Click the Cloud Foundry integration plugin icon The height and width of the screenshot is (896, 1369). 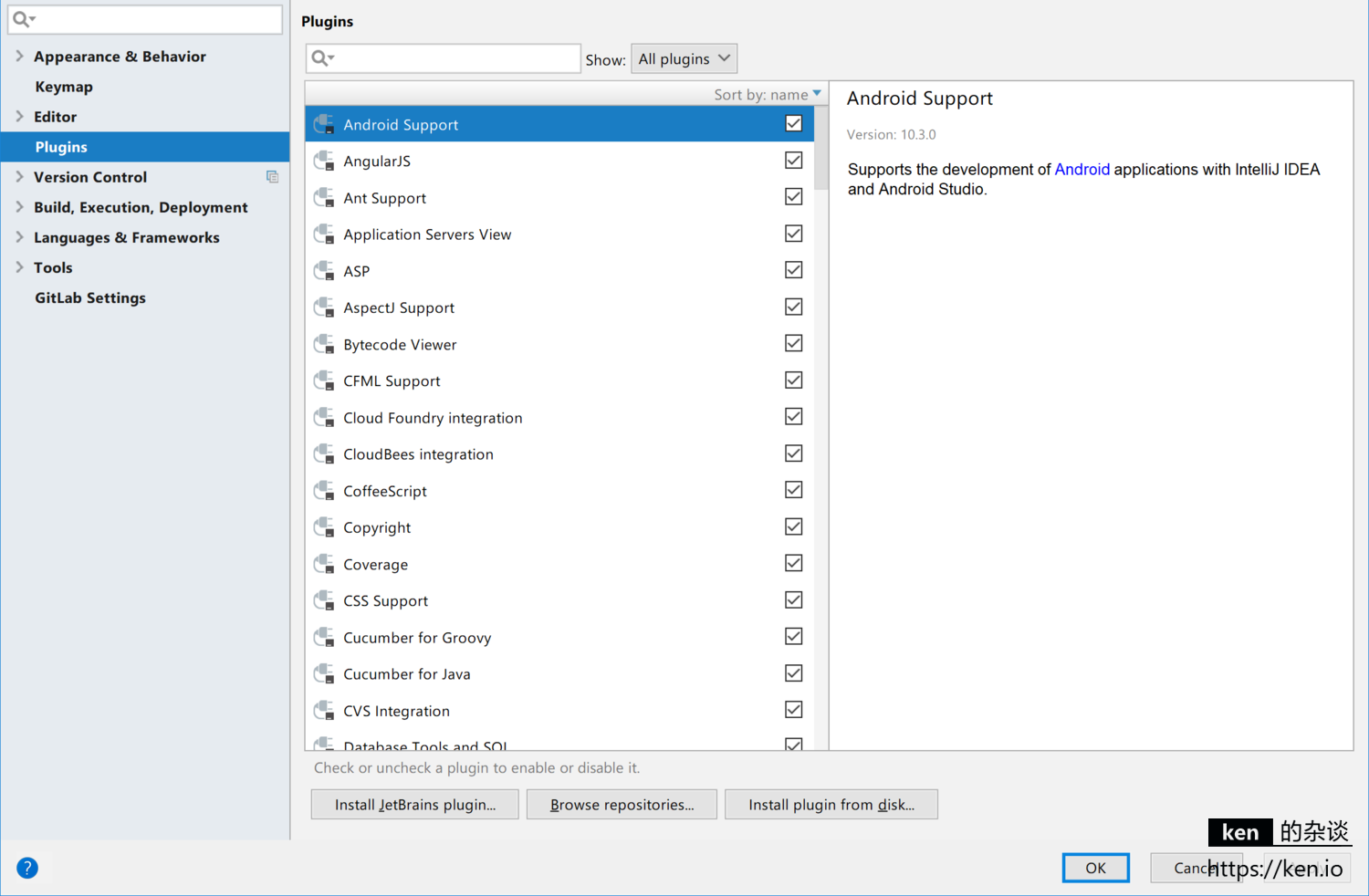click(x=324, y=418)
